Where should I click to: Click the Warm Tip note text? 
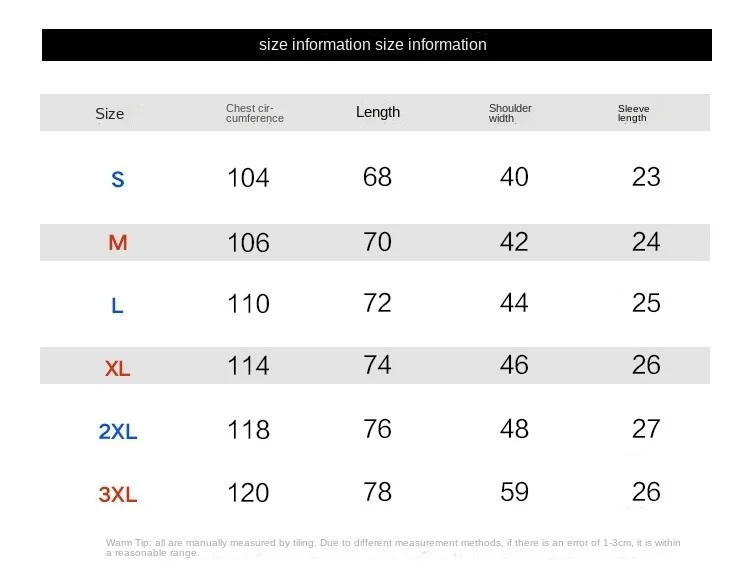click(393, 547)
